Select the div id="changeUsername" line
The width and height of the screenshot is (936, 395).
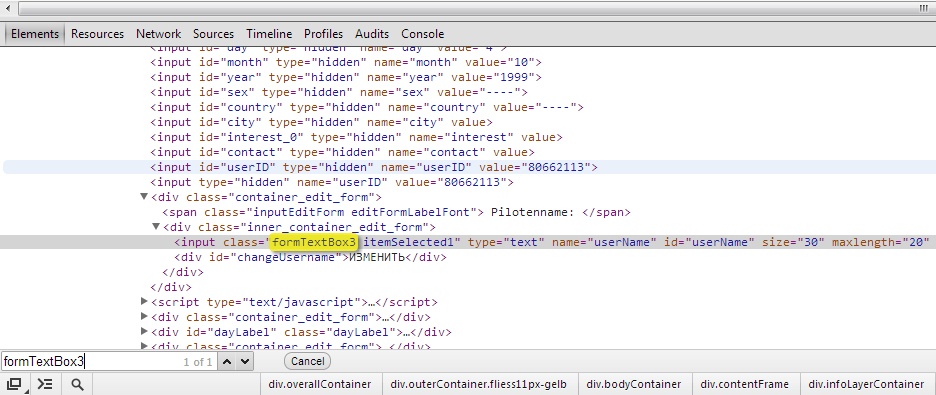[x=310, y=257]
